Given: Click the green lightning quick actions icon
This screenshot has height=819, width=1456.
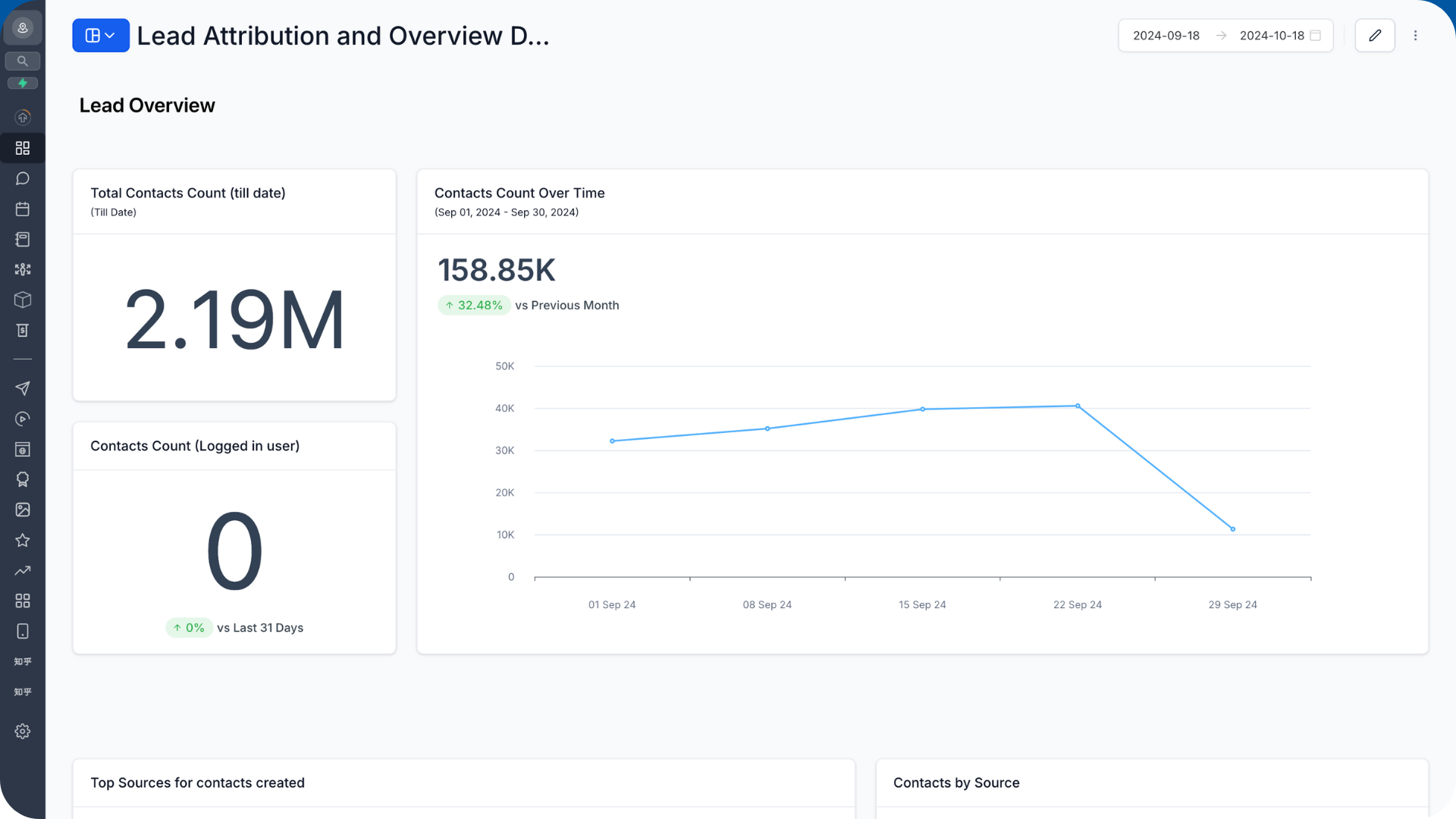Looking at the screenshot, I should pos(23,83).
